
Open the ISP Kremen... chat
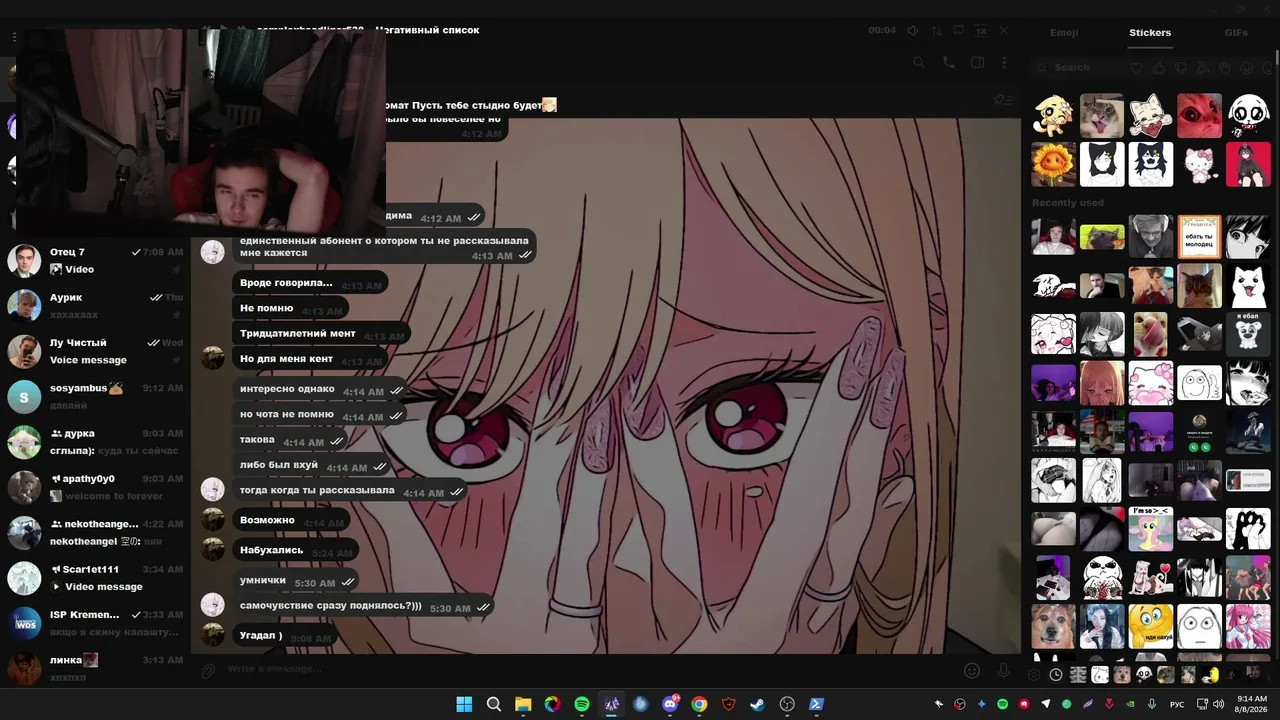tap(95, 623)
